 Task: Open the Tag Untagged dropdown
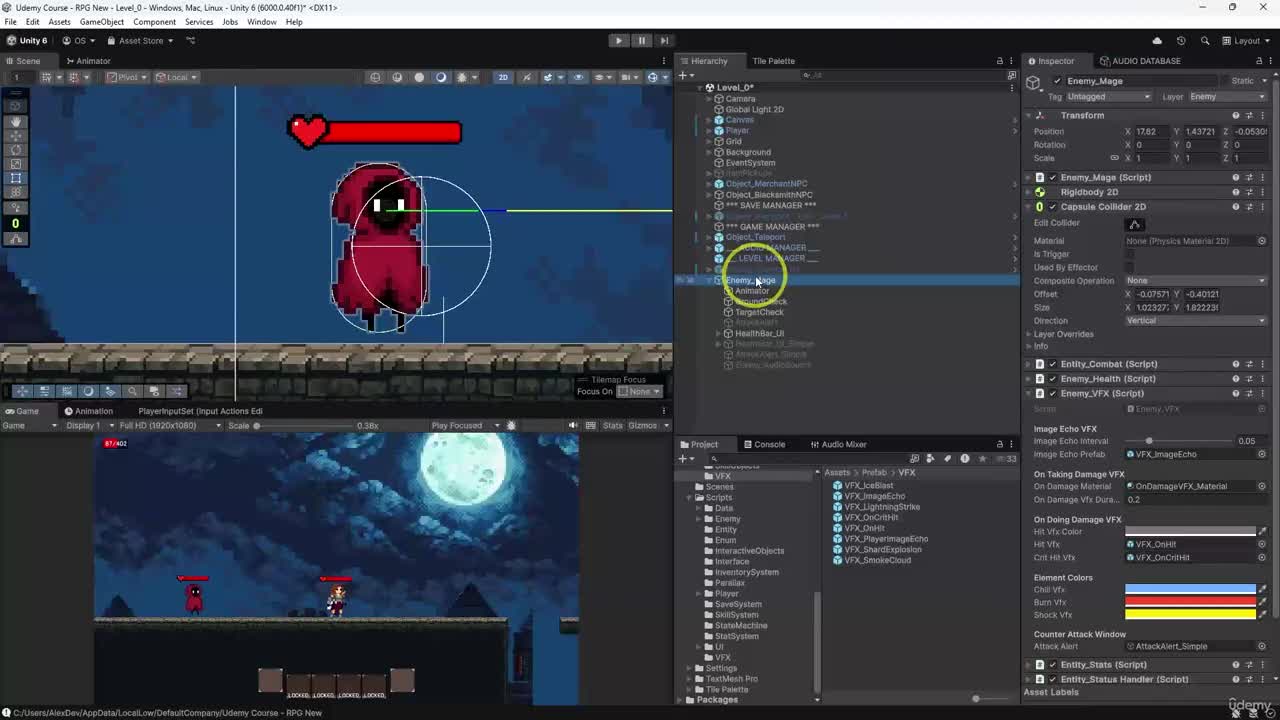1108,97
